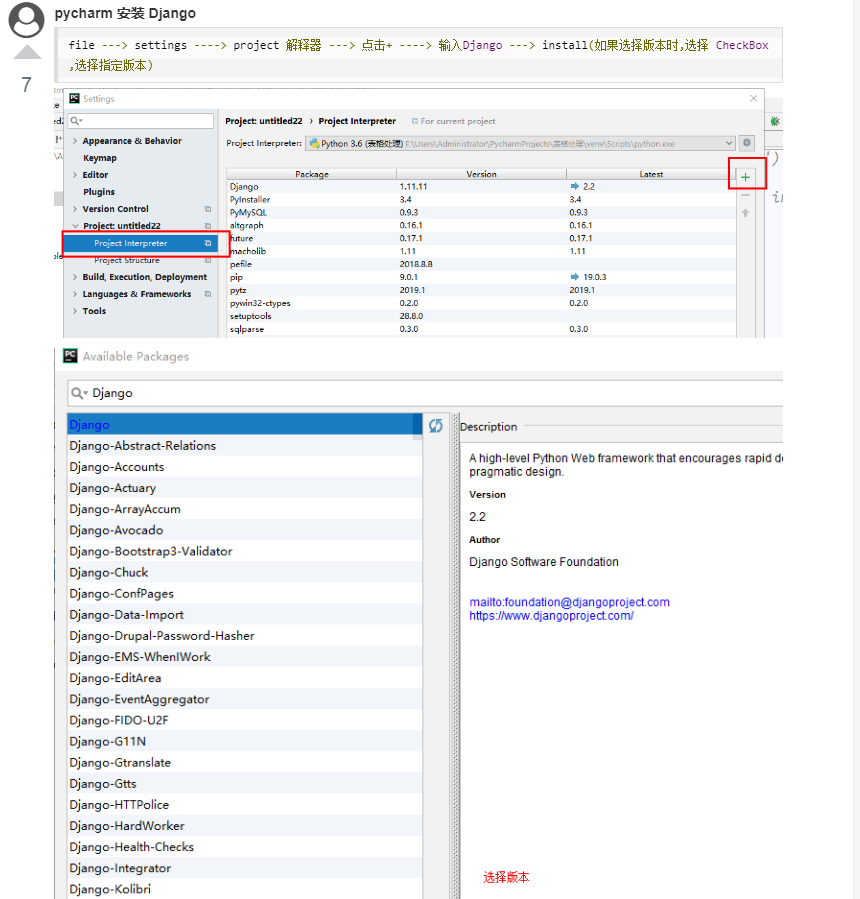Open the interpreter gear settings icon
This screenshot has width=860, height=899.
[x=746, y=143]
